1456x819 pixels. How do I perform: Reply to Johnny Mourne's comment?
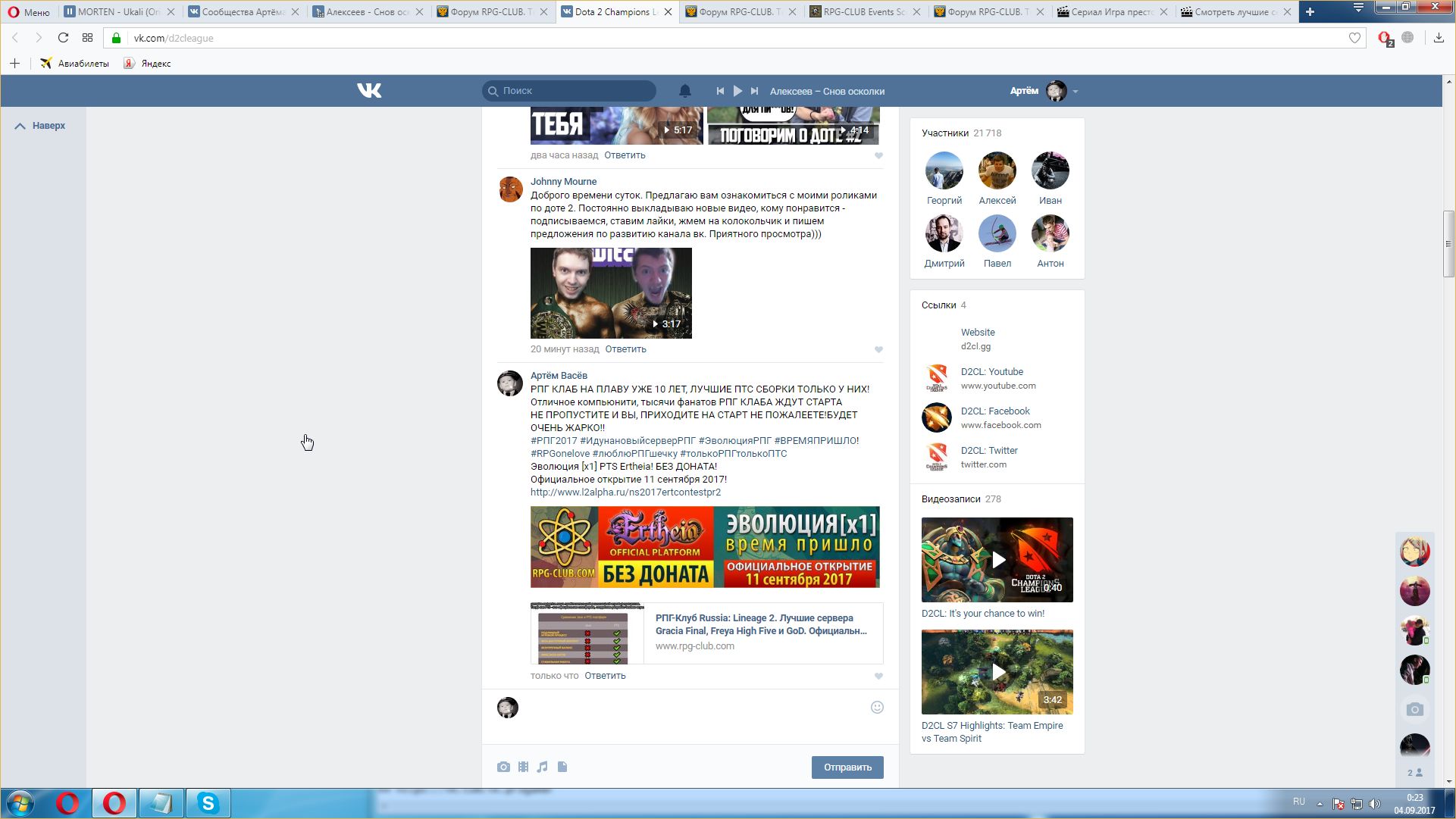[625, 349]
